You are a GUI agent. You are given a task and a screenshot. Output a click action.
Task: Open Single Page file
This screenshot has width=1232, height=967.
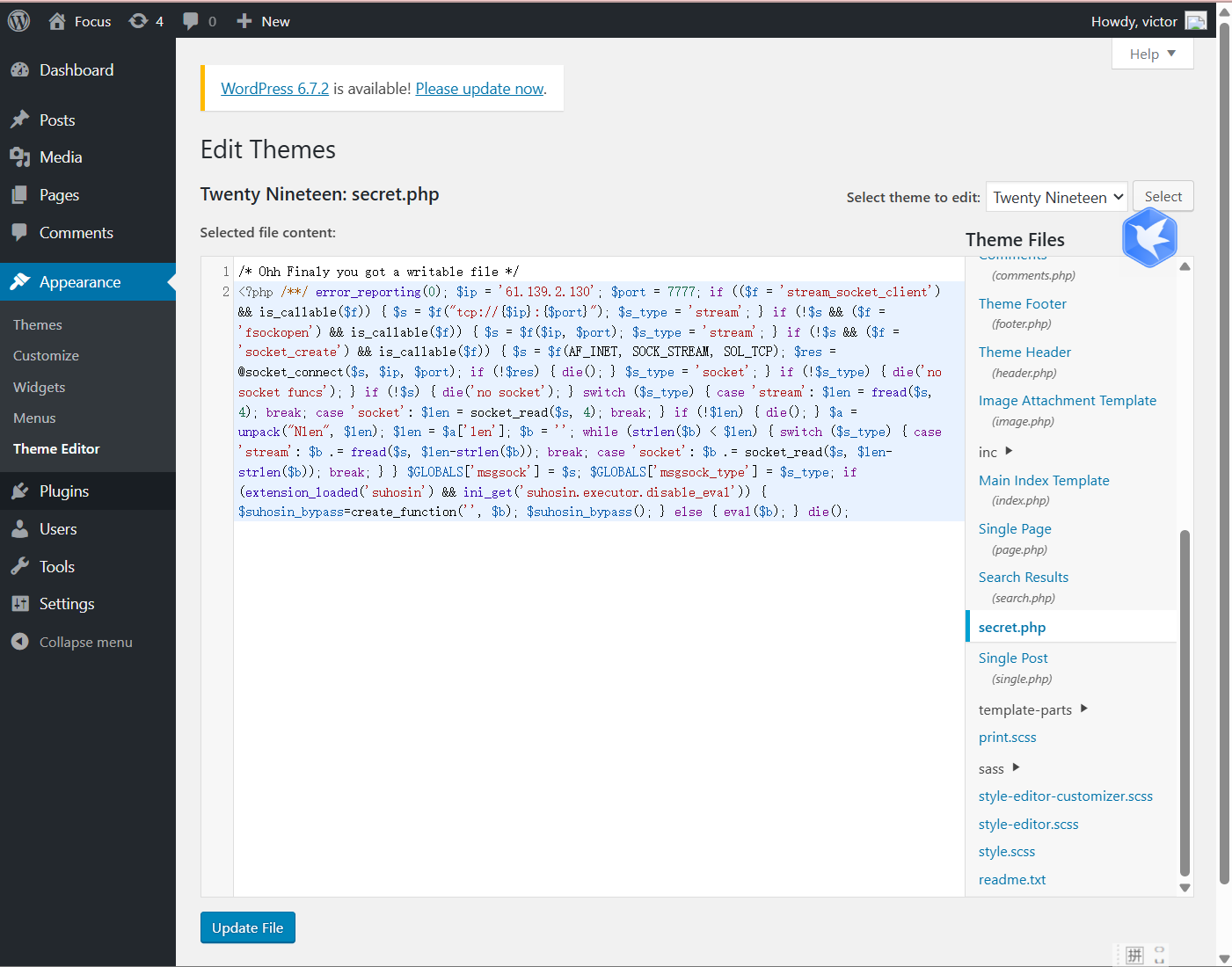(x=1015, y=528)
